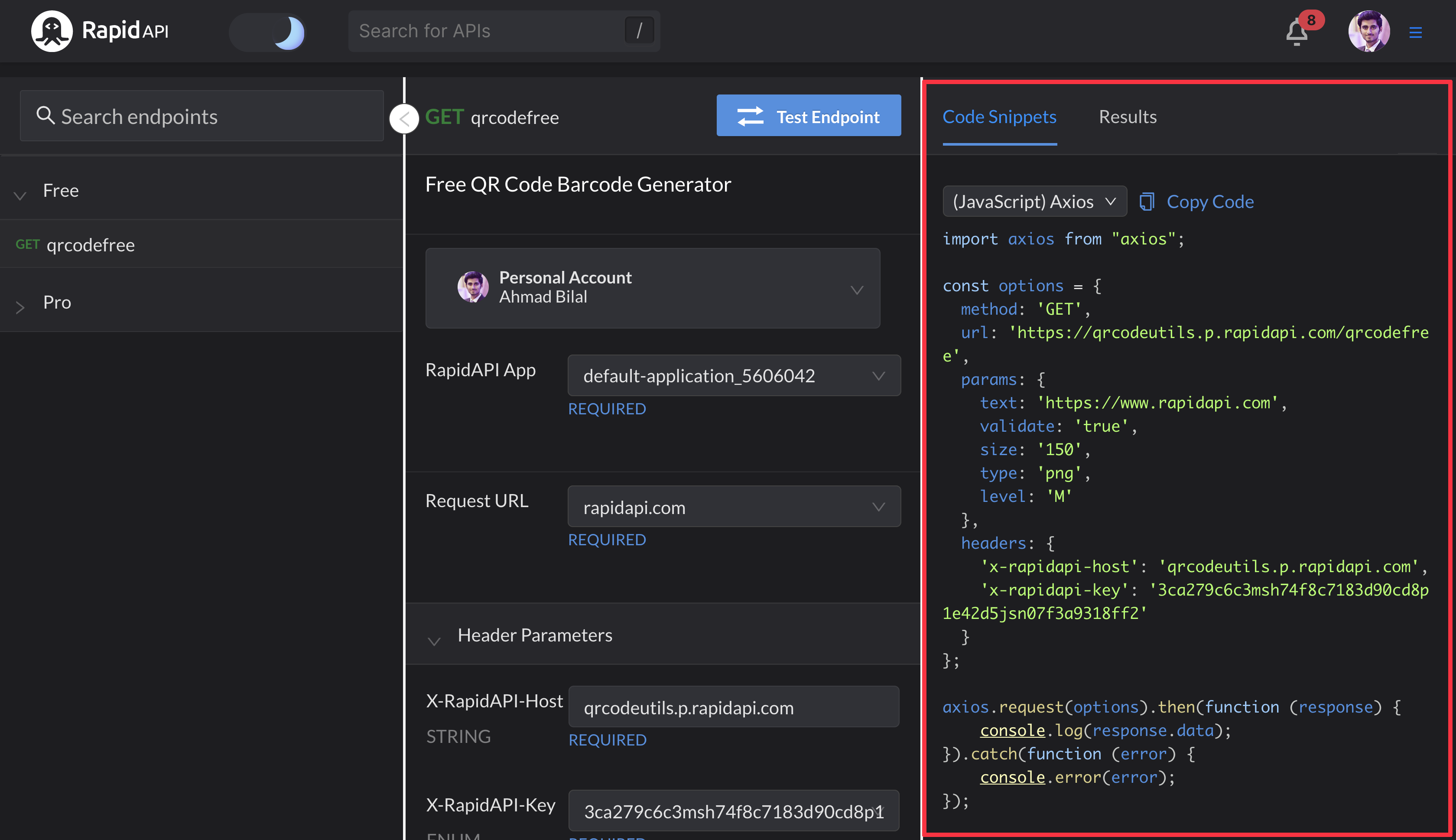Screen dimensions: 1456x840
Task: Click the X-RapidAPI-Host input field
Action: pos(733,707)
